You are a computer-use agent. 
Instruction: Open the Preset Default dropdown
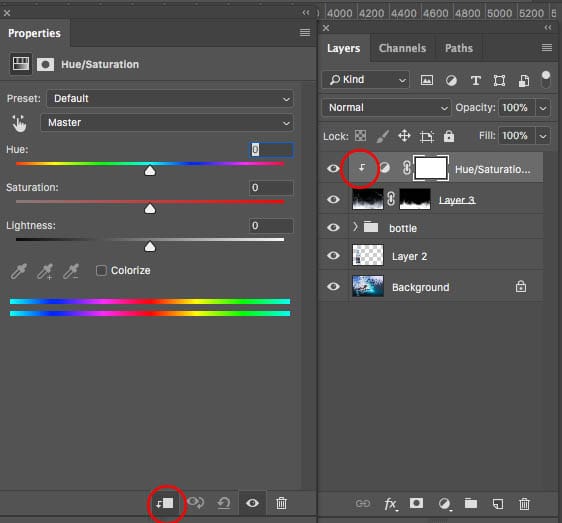(170, 99)
